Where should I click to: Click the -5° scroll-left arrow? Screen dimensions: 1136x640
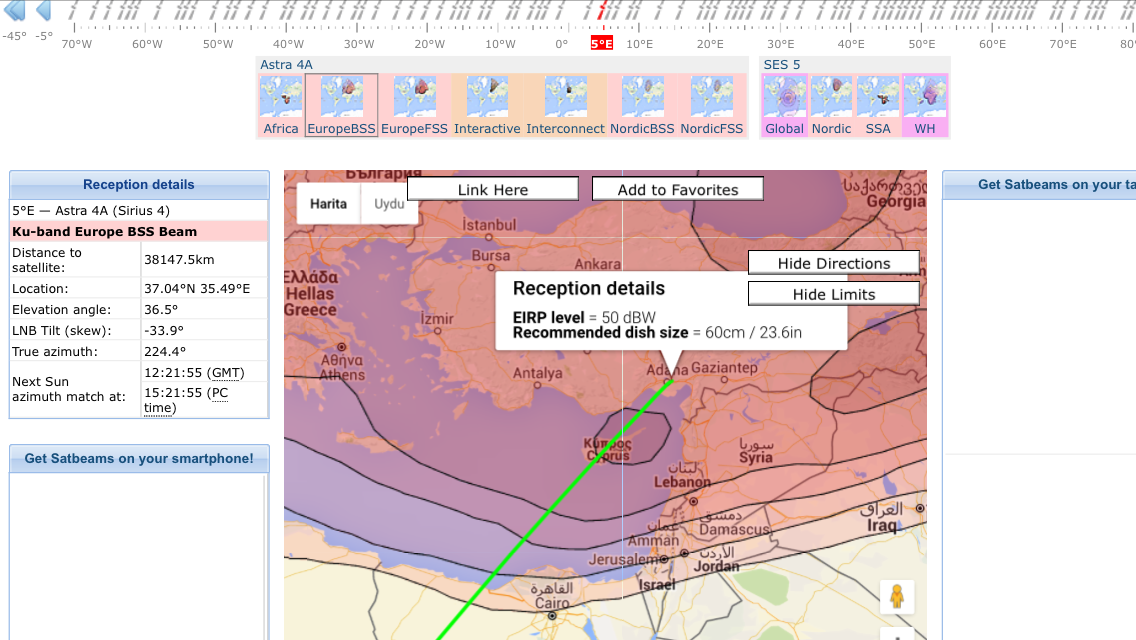[43, 11]
